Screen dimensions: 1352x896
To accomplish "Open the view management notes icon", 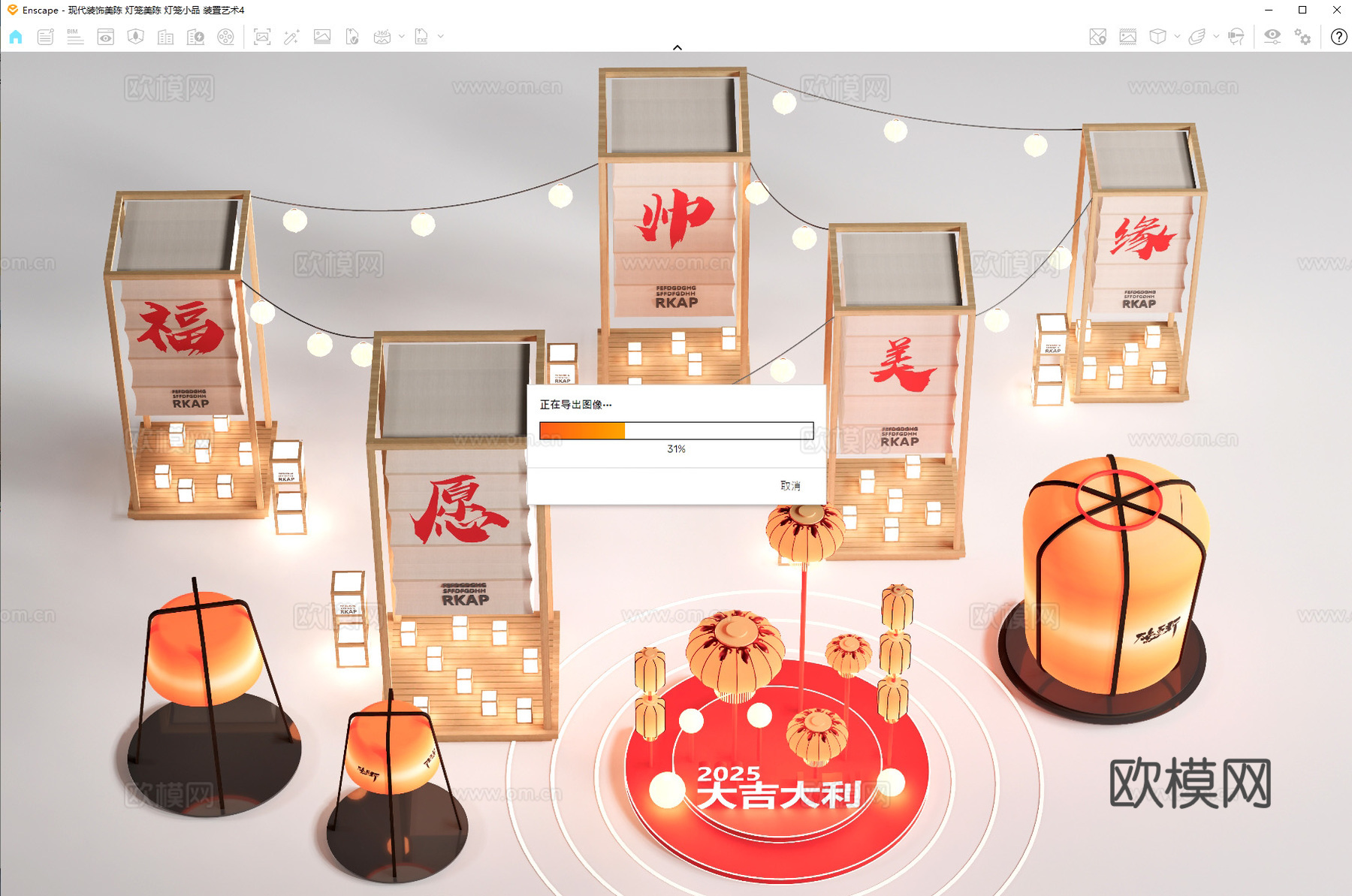I will [46, 36].
